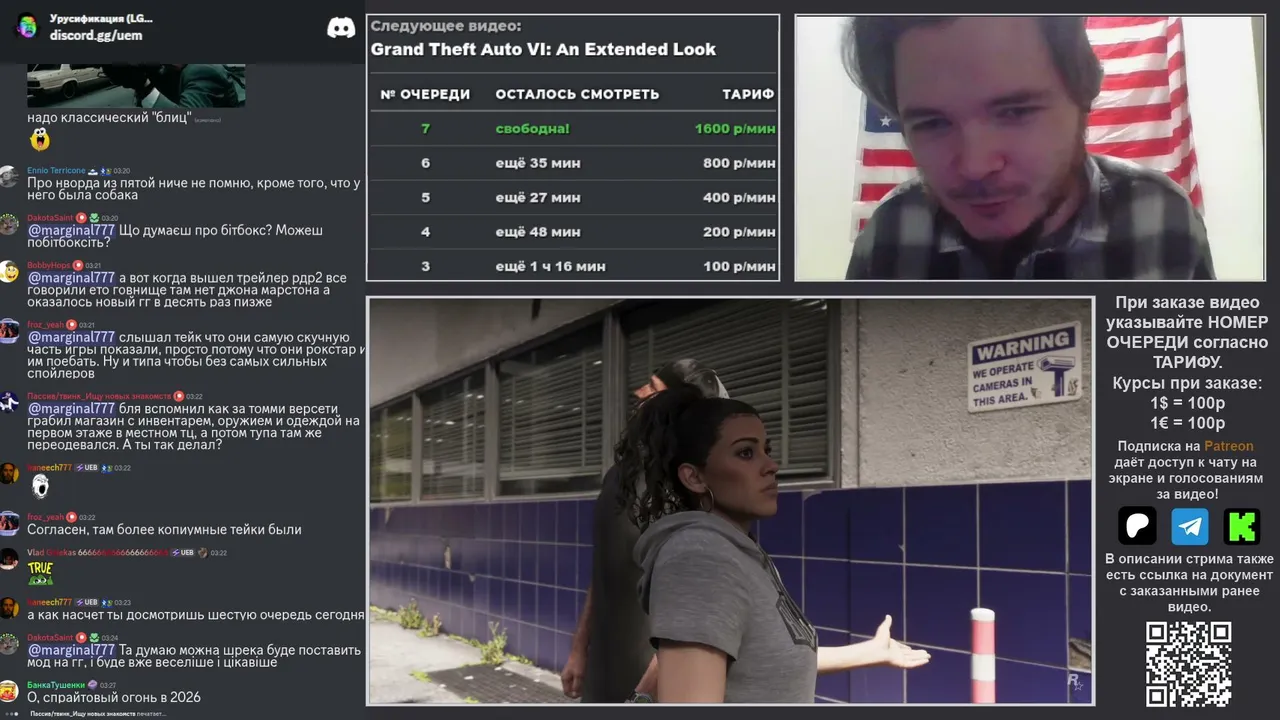Viewport: 1280px width, 720px height.
Task: Click the '200 р/мин' tariff cell
Action: click(739, 232)
